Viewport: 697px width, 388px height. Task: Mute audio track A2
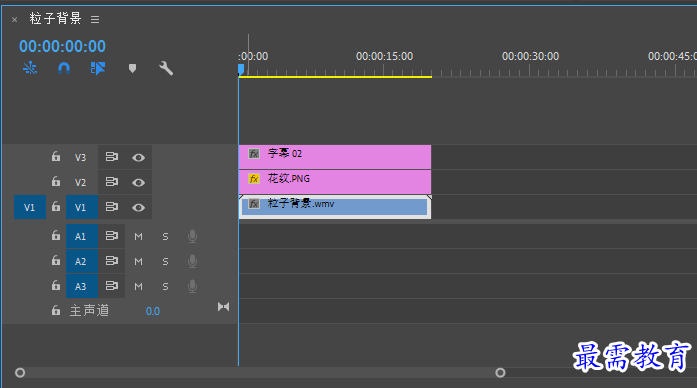pos(138,261)
